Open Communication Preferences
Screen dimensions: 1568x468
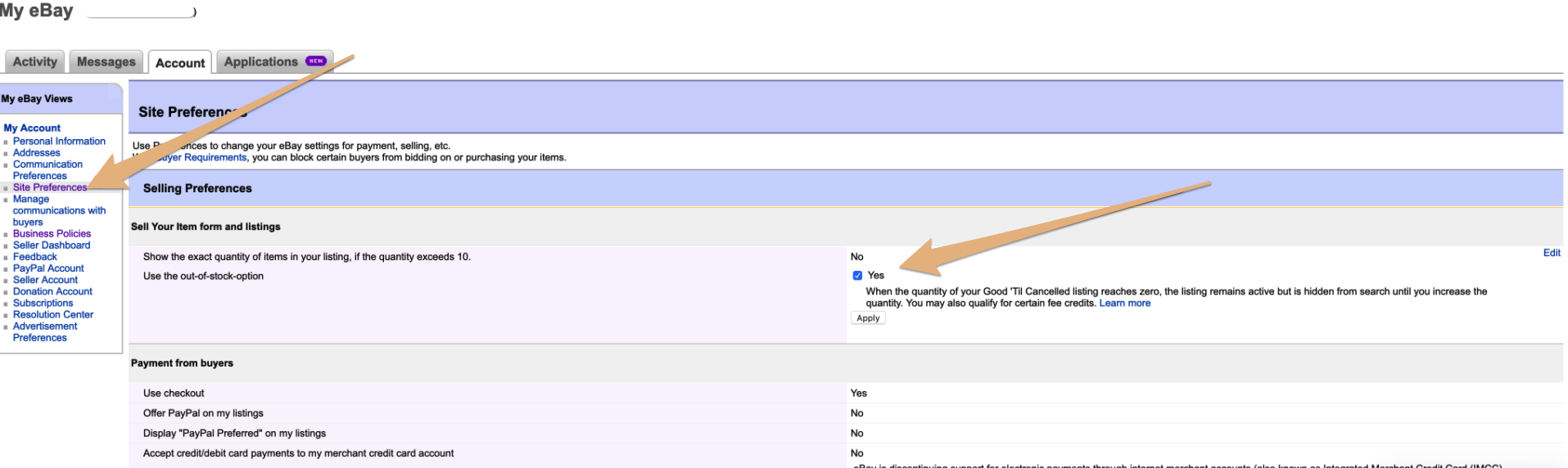click(47, 169)
